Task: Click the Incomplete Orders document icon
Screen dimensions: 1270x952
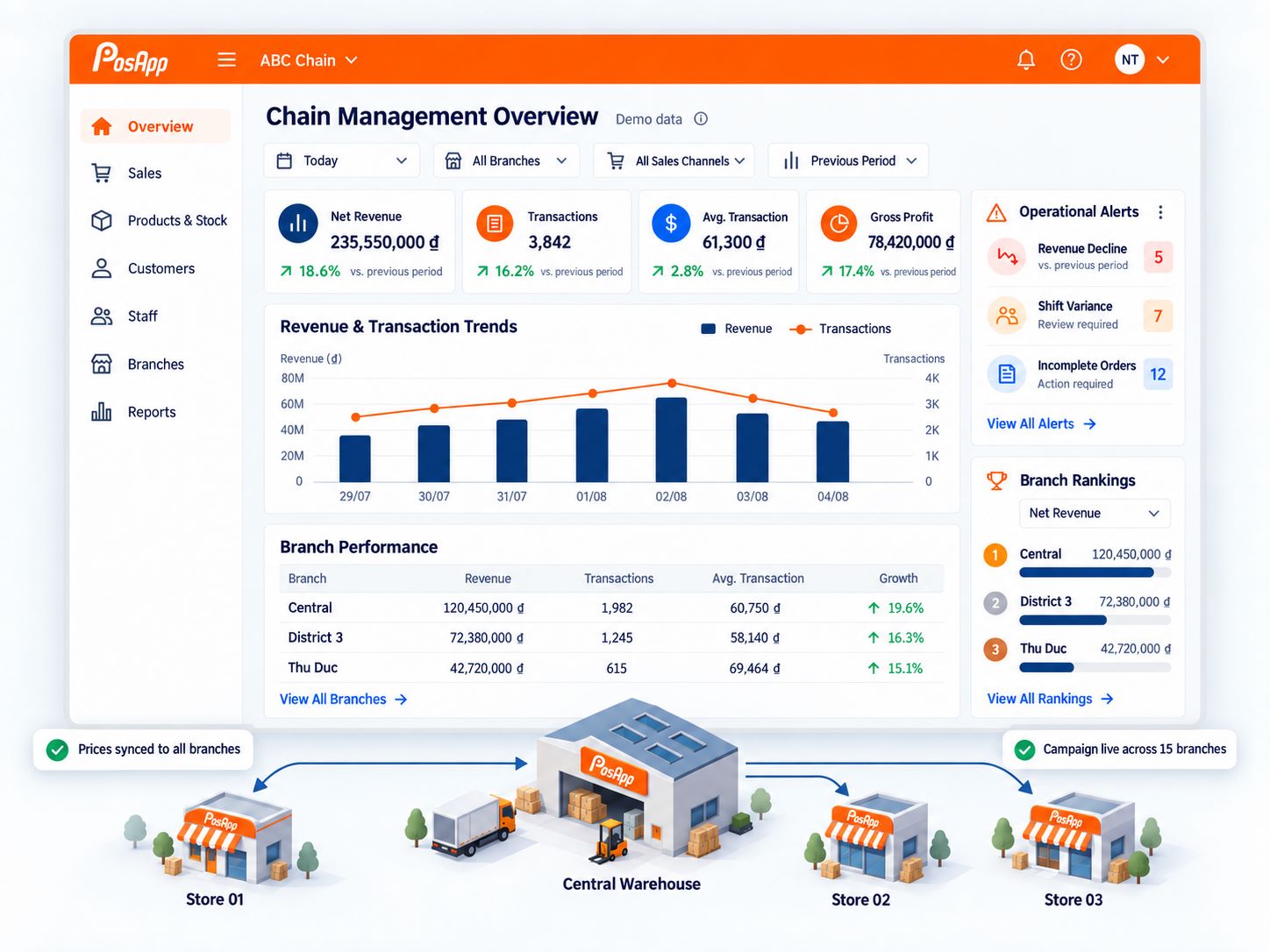Action: tap(1007, 374)
